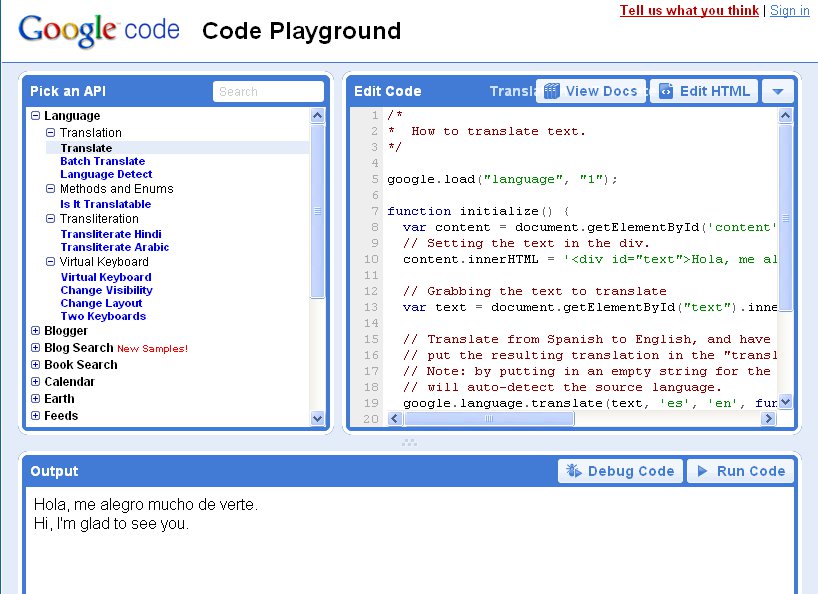818x594 pixels.
Task: Click the Blog Search category label
Action: pyautogui.click(x=79, y=348)
